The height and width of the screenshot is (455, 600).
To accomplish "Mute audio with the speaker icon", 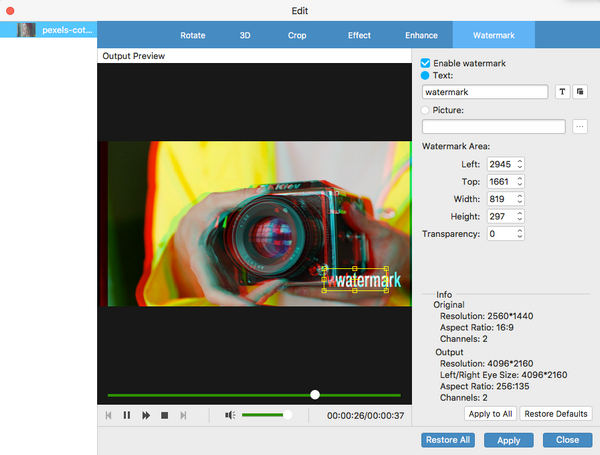I will 230,415.
